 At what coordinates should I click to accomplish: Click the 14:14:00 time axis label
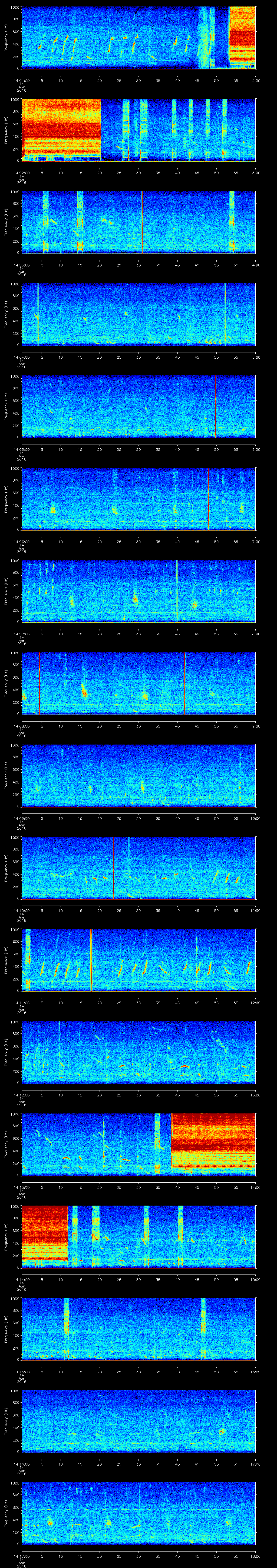click(x=21, y=1279)
